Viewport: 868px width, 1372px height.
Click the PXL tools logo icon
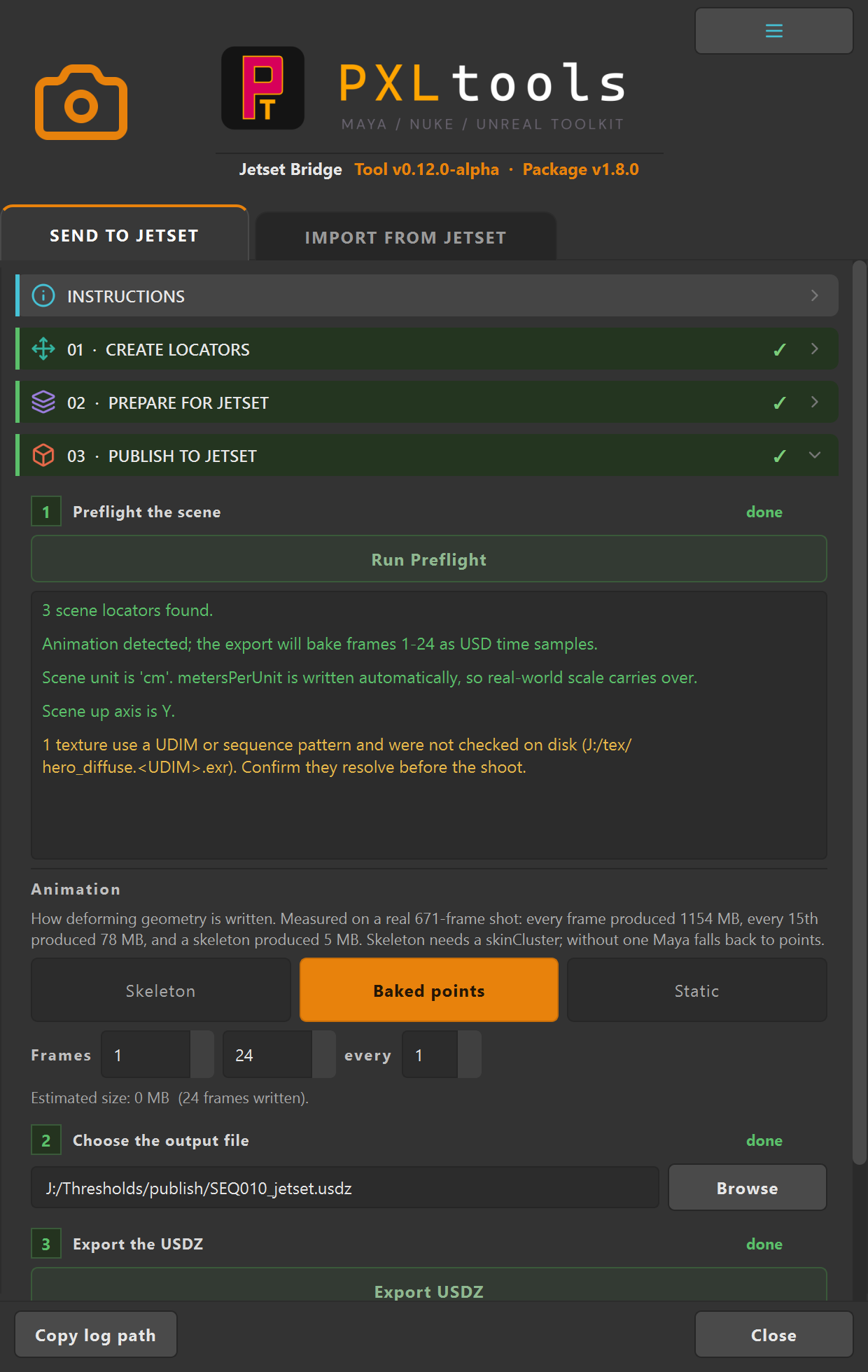coord(263,88)
